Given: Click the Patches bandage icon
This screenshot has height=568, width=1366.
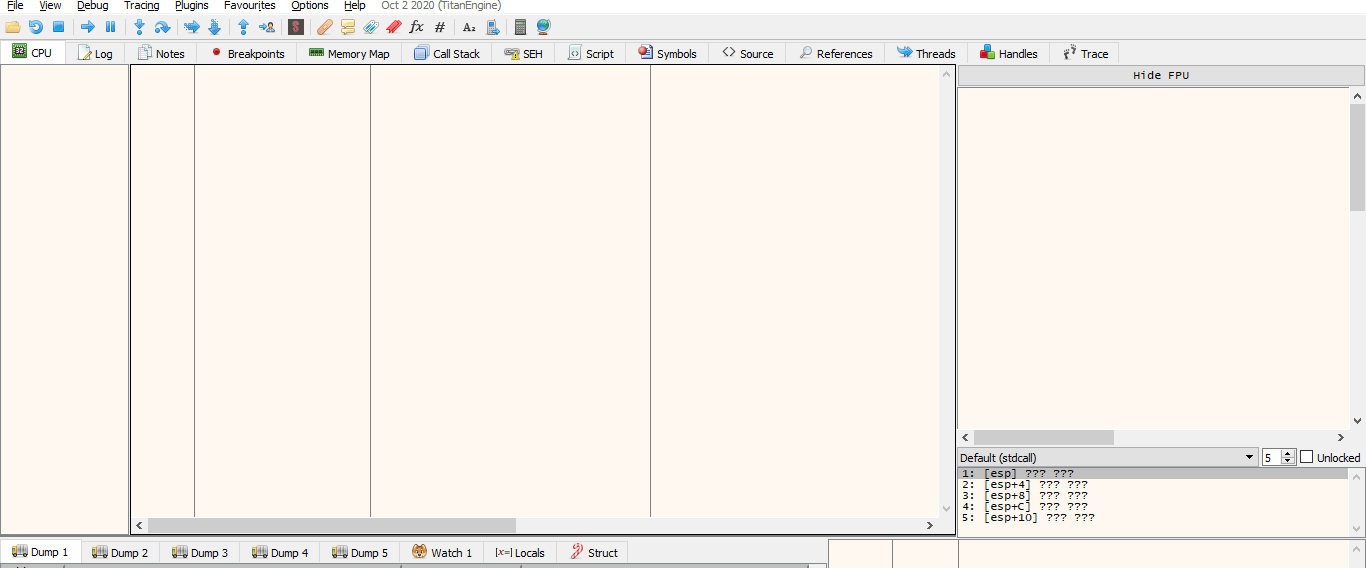Looking at the screenshot, I should tap(324, 27).
